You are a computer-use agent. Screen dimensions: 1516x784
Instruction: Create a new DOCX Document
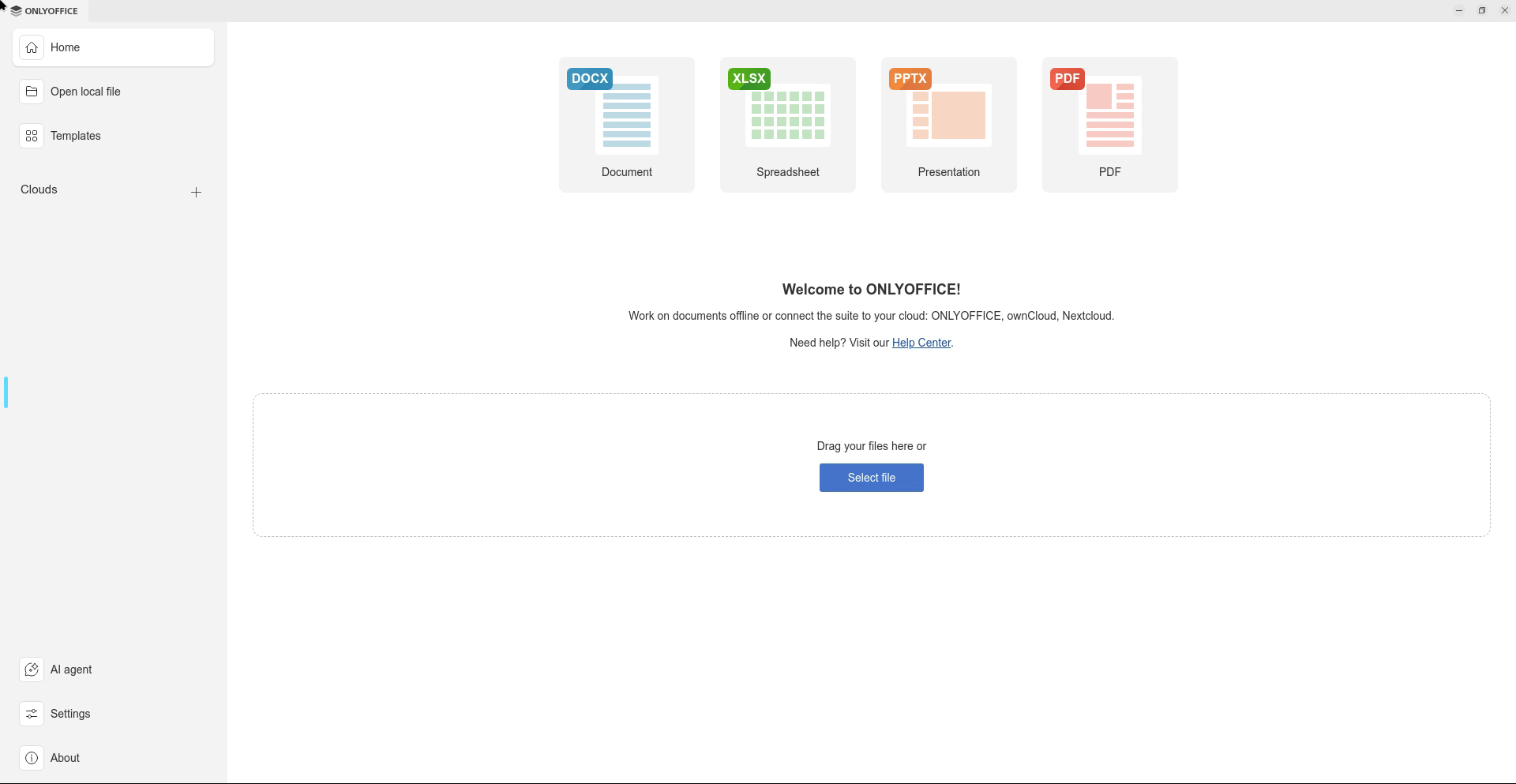click(x=626, y=124)
